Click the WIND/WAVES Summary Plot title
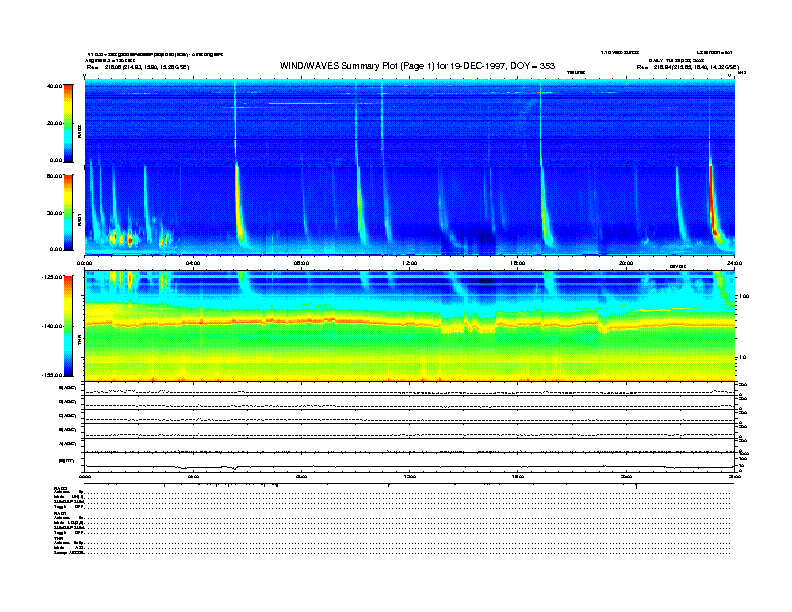The height and width of the screenshot is (612, 792). 417,66
